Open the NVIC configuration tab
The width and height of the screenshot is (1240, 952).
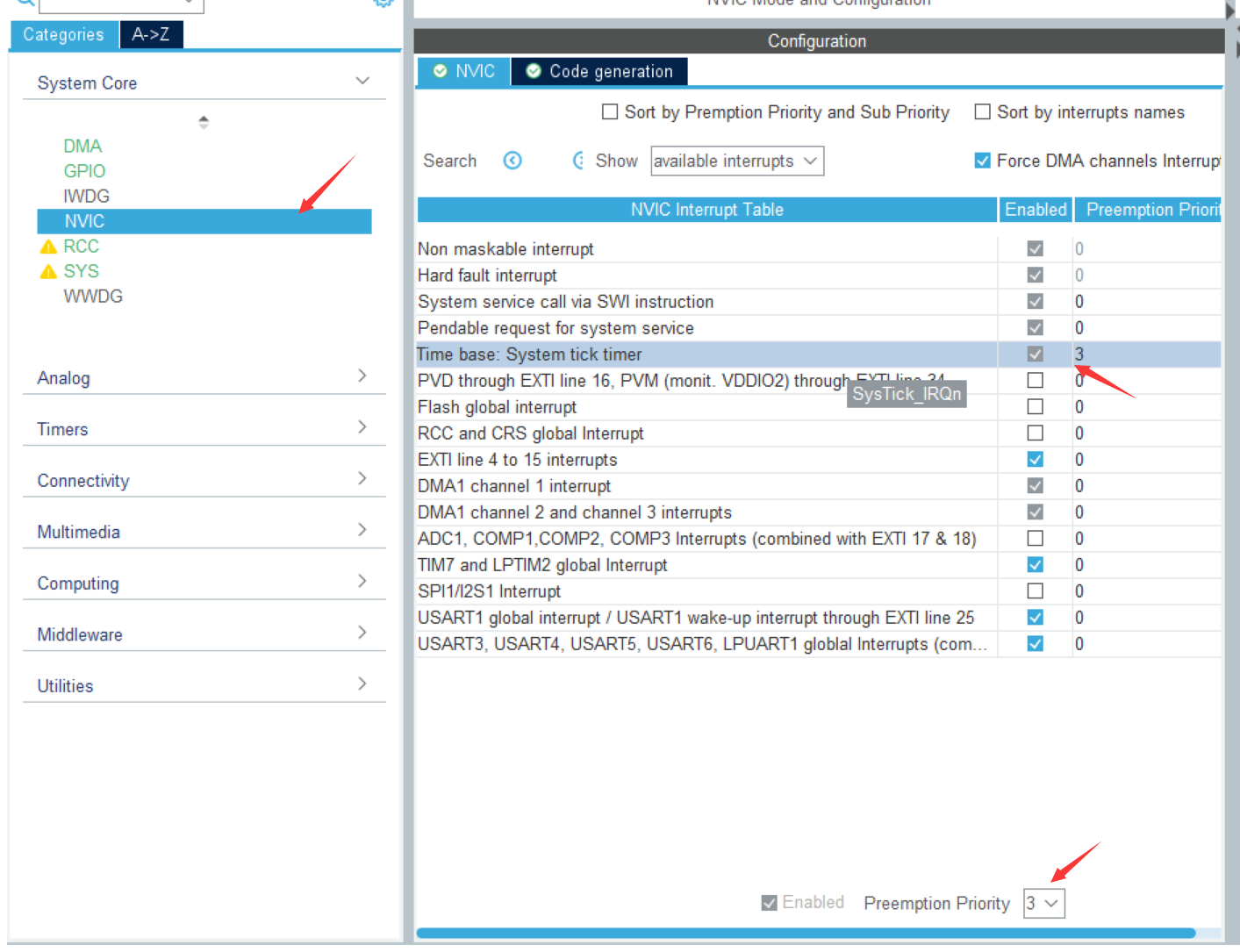(463, 71)
